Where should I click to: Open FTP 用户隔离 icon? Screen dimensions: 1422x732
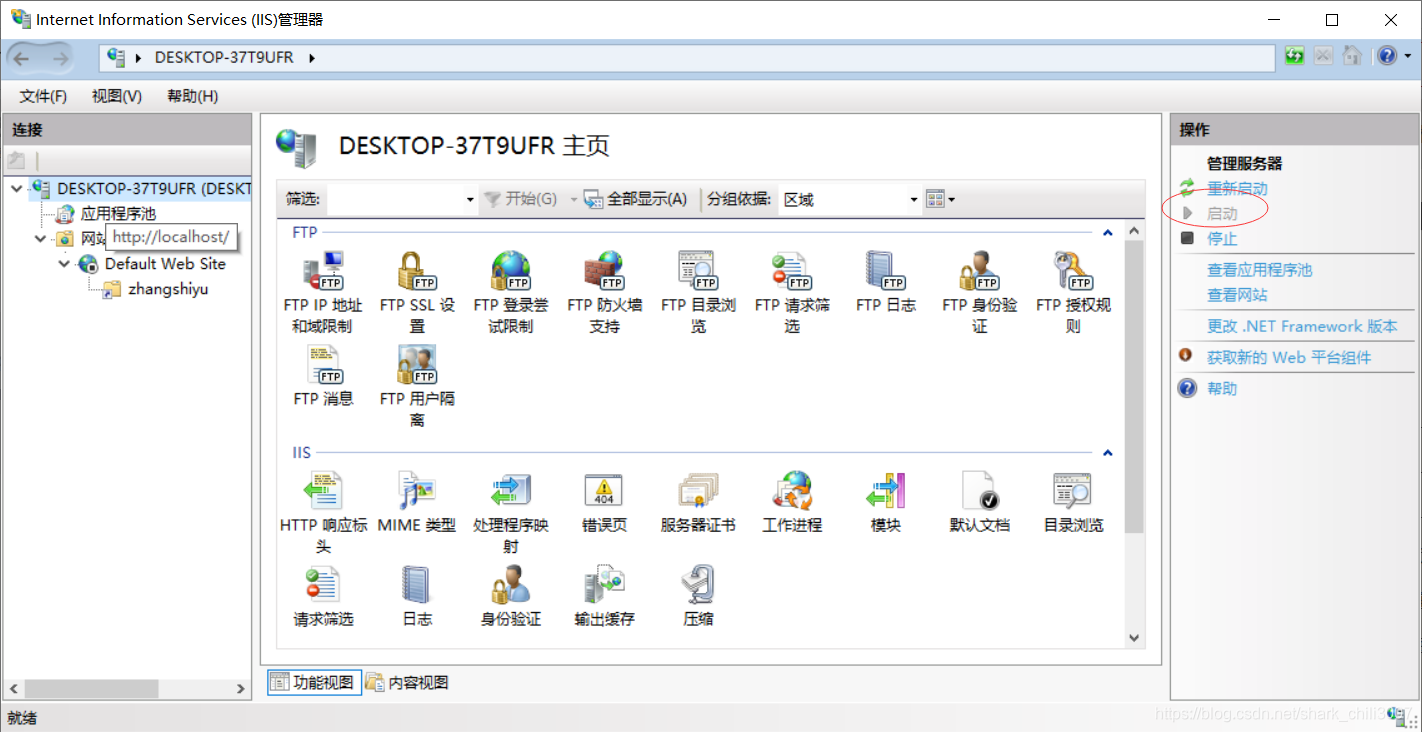(417, 365)
